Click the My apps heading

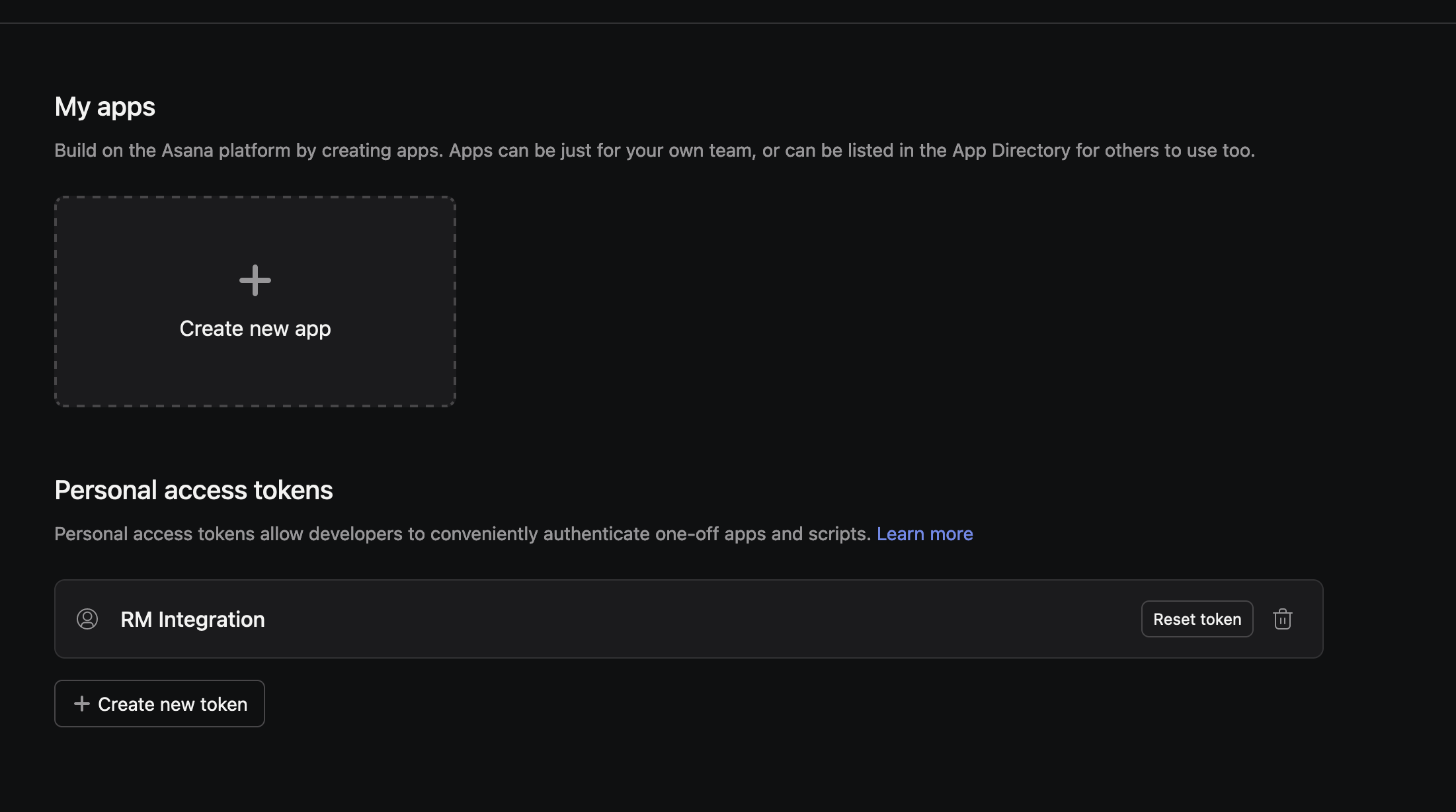[104, 106]
